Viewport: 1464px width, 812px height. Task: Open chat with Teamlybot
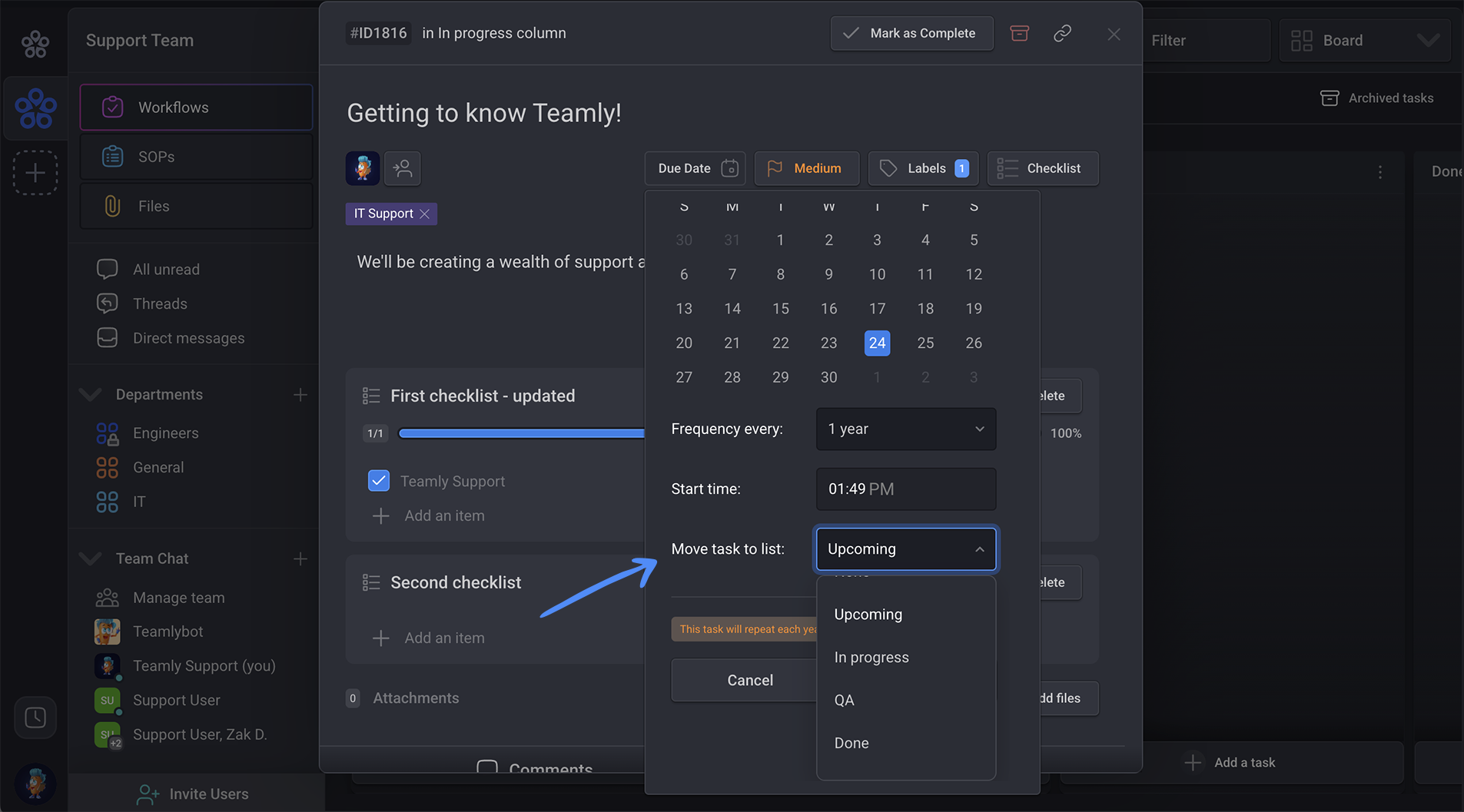click(168, 631)
